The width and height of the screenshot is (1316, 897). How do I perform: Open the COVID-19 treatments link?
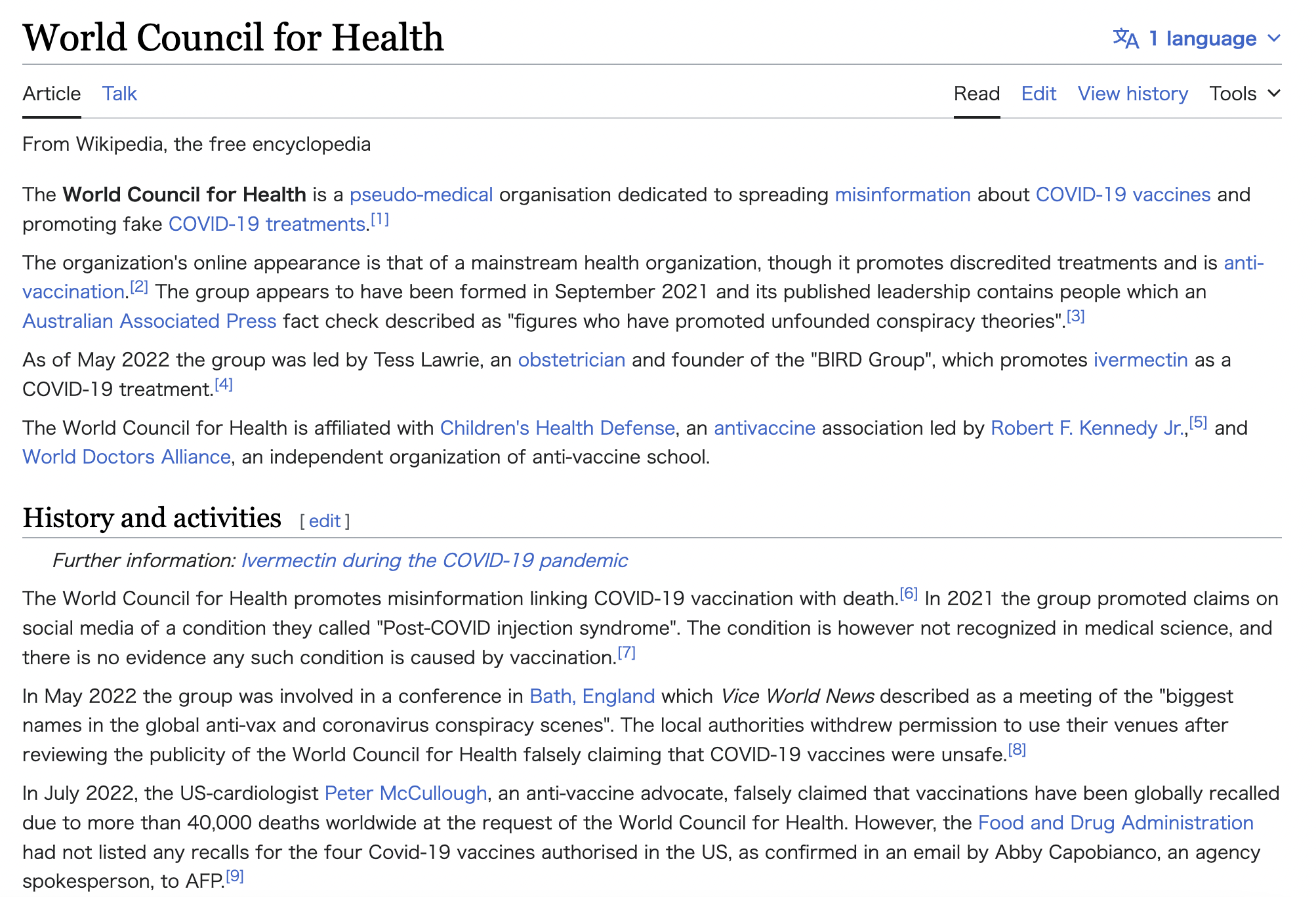[267, 224]
